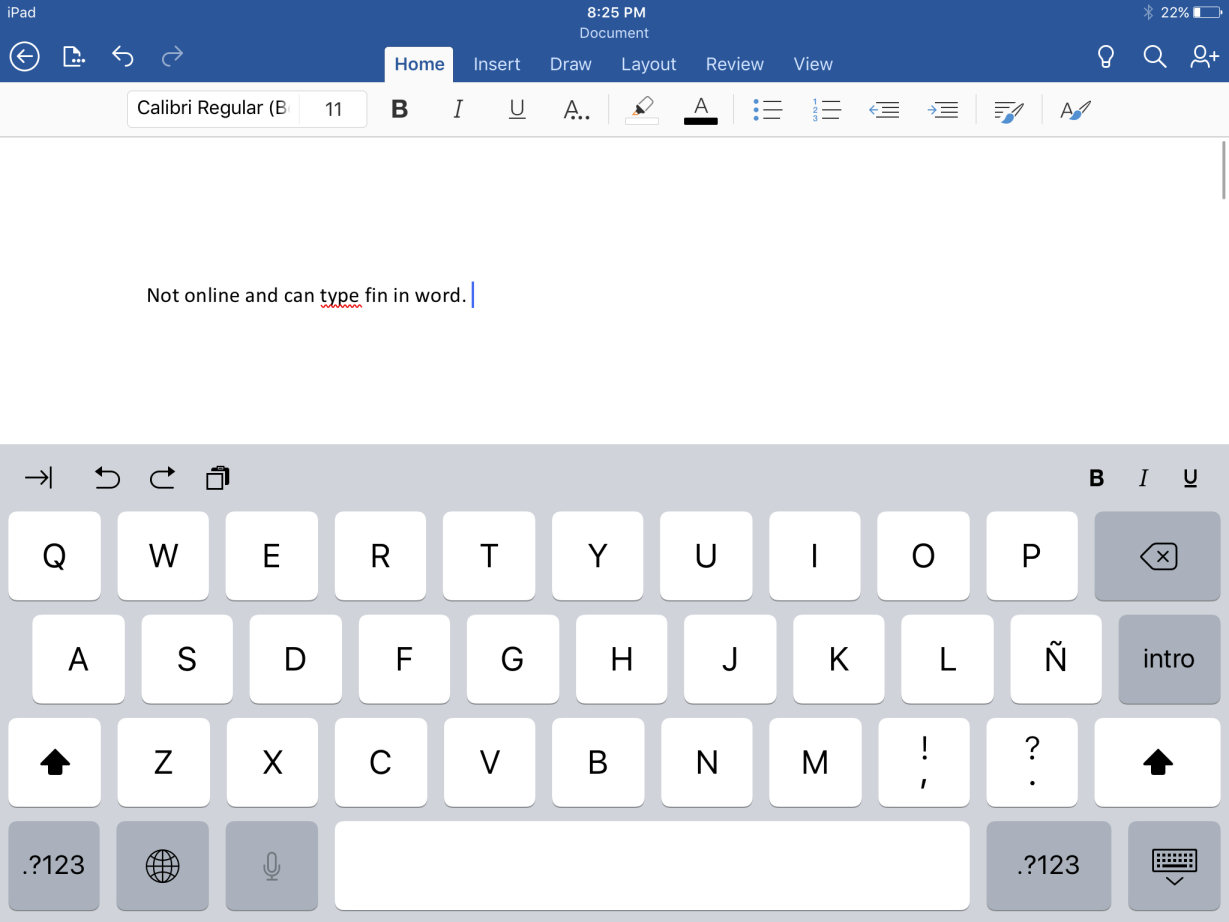
Task: Open paragraph formatting options
Action: click(x=1009, y=109)
